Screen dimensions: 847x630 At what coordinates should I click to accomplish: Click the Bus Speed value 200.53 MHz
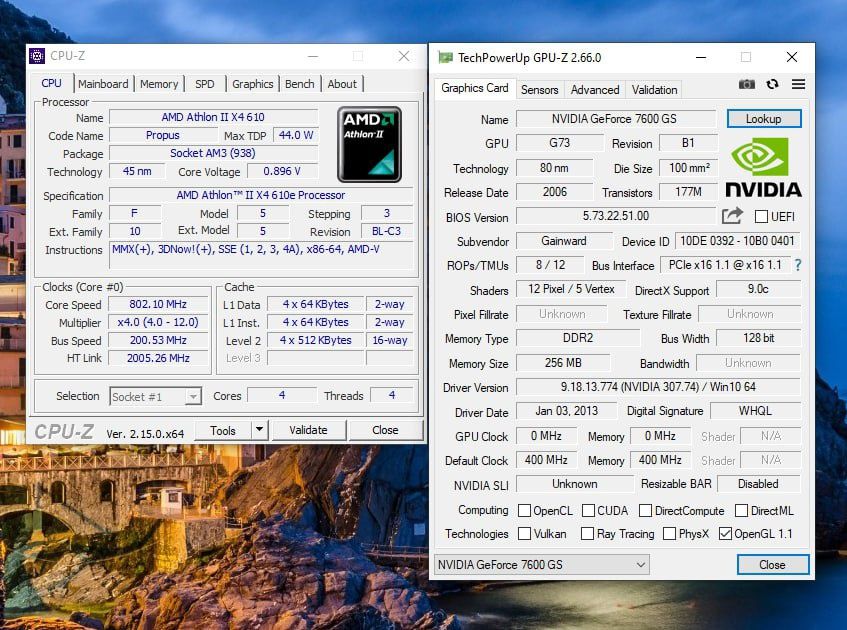(158, 340)
